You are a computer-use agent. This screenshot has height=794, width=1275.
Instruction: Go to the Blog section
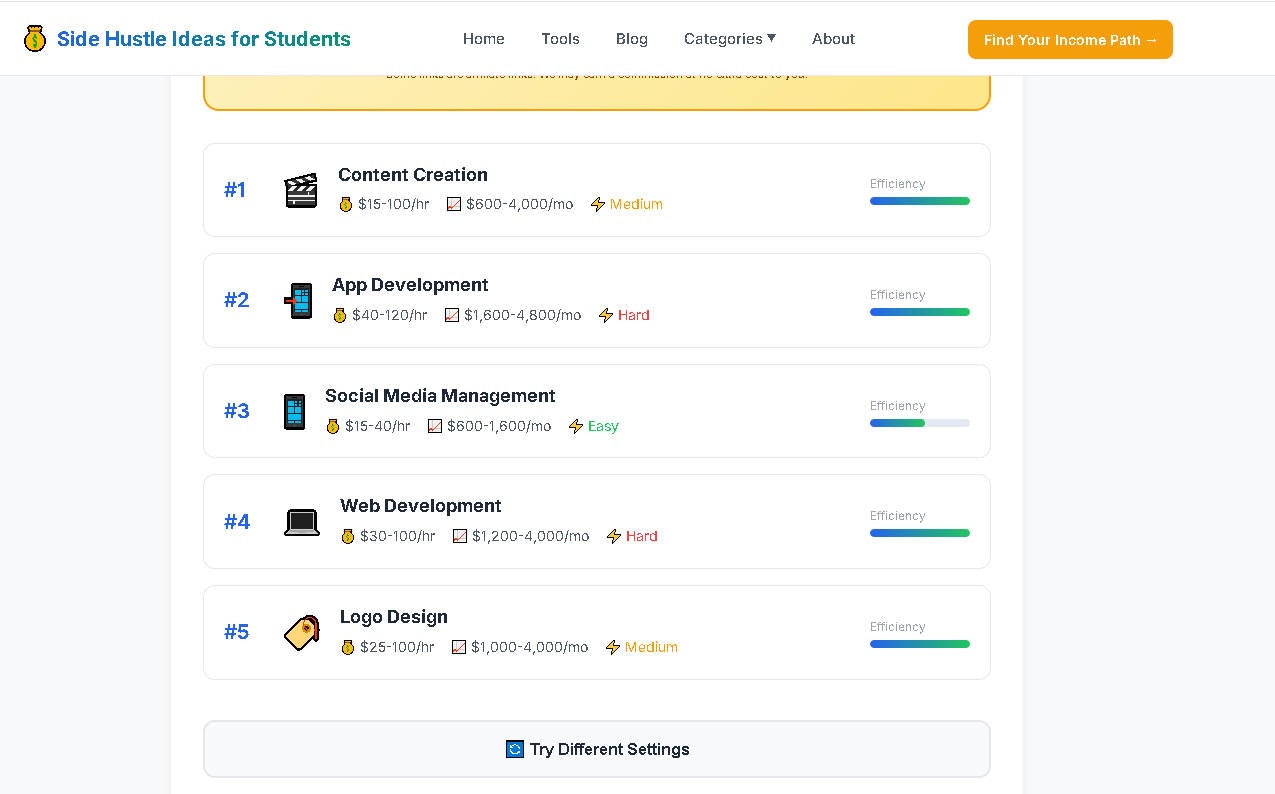pos(631,38)
